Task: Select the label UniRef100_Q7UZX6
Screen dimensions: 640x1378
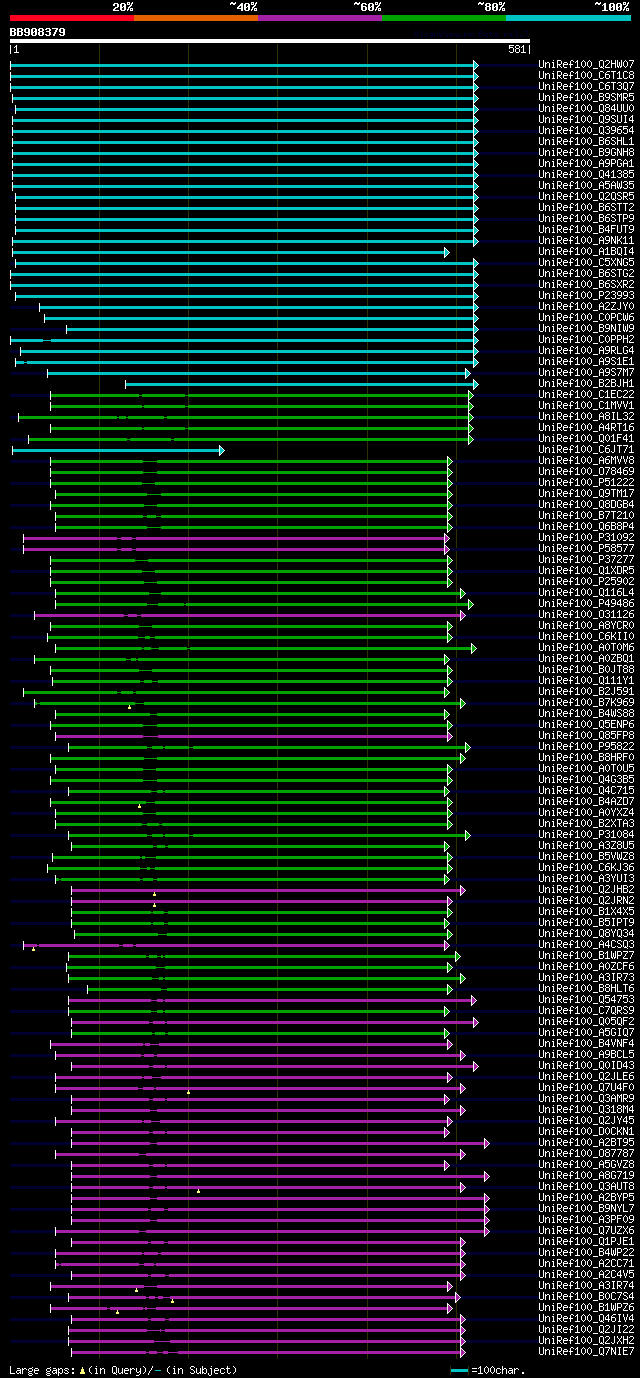Action: coord(586,1231)
